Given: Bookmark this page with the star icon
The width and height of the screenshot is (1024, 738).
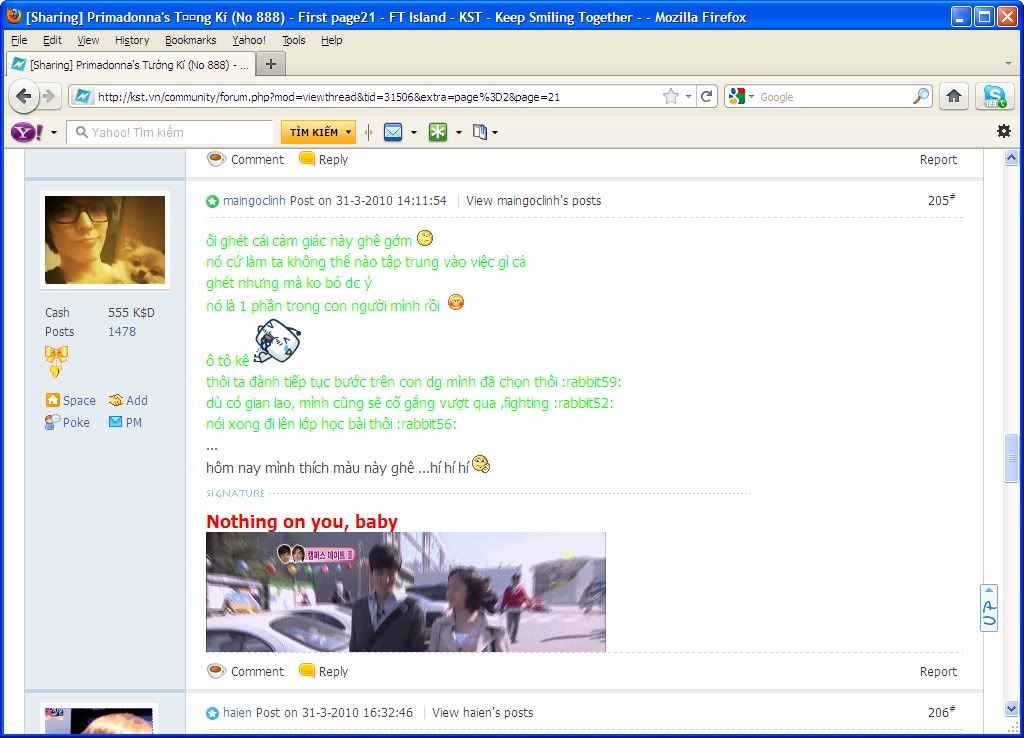Looking at the screenshot, I should (x=671, y=97).
